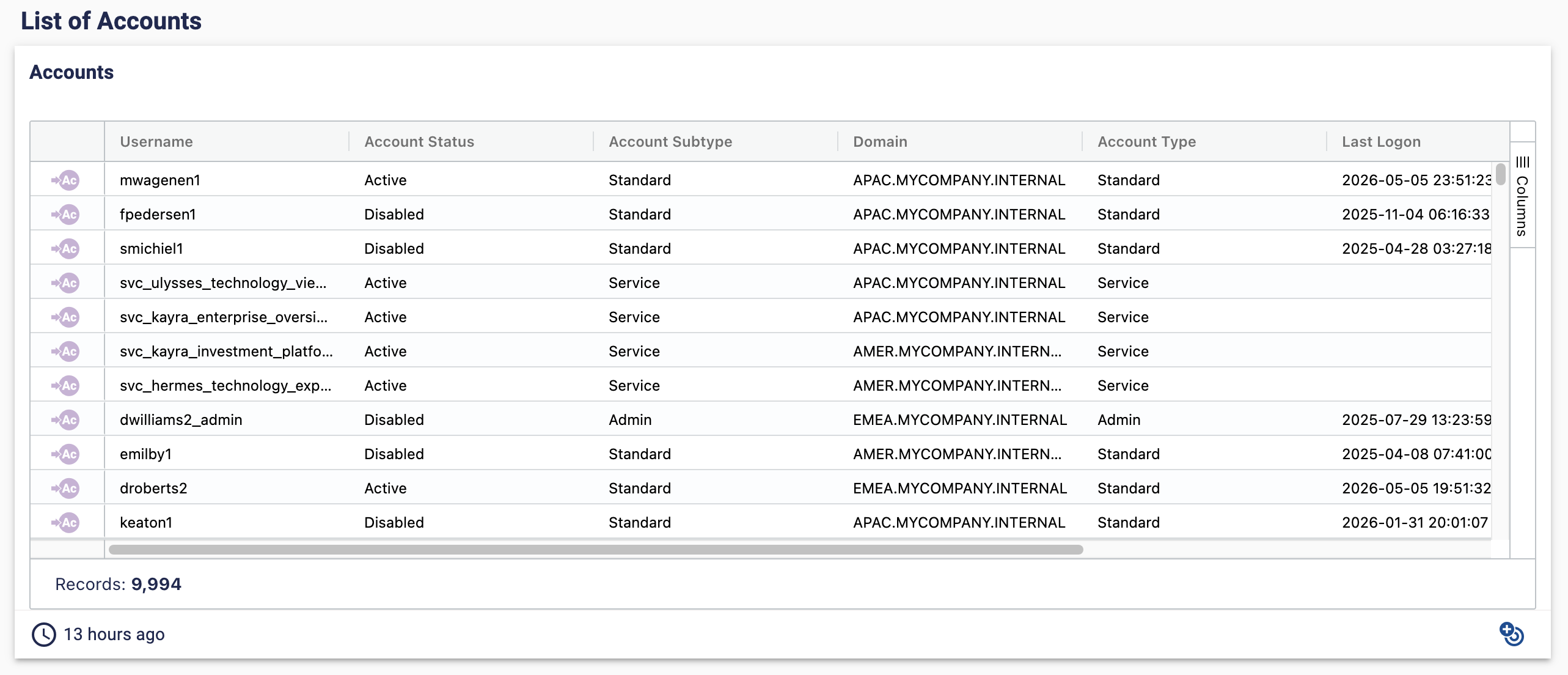The image size is (1568, 675).
Task: Open account icon for droberts2 row
Action: (65, 488)
